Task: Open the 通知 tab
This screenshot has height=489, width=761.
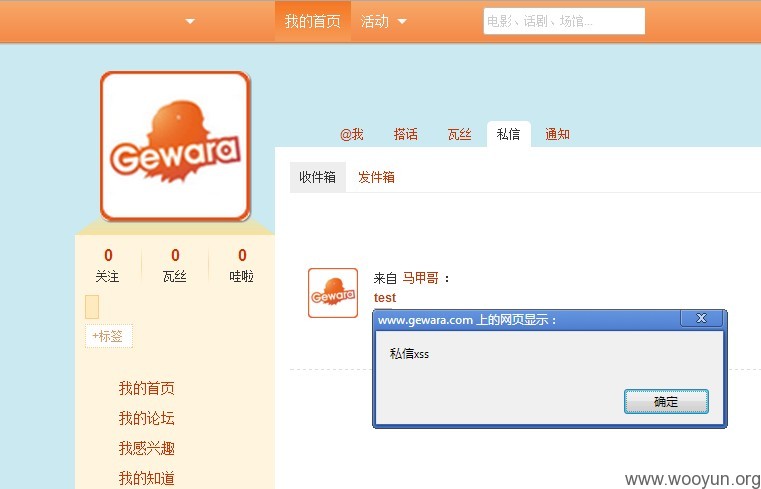Action: tap(557, 134)
